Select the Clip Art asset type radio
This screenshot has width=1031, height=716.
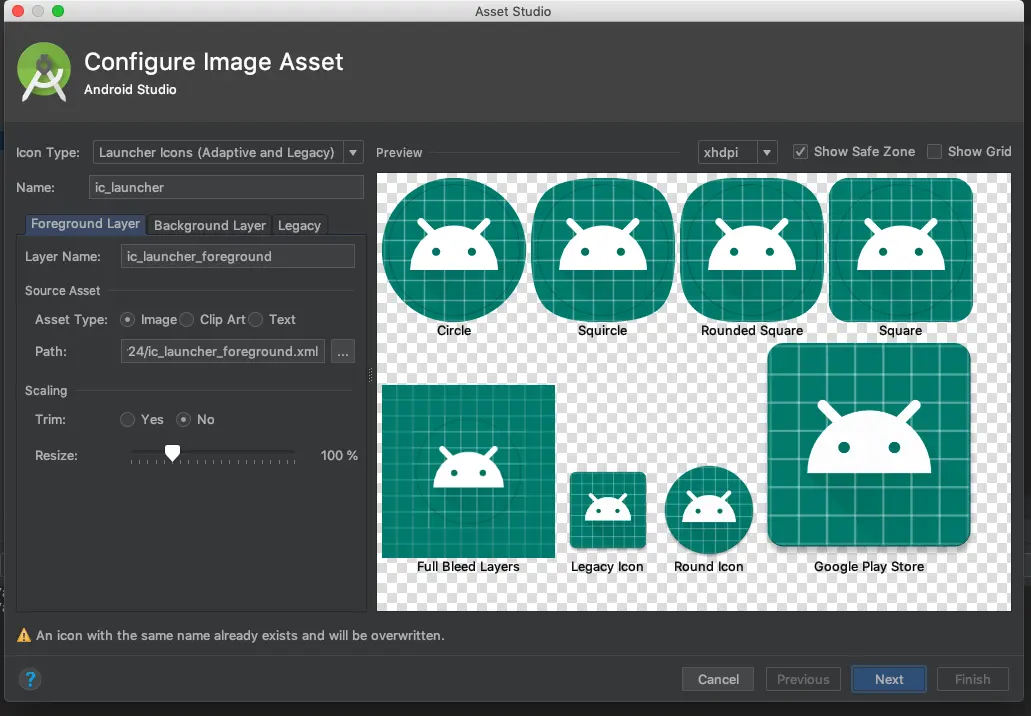pyautogui.click(x=187, y=320)
